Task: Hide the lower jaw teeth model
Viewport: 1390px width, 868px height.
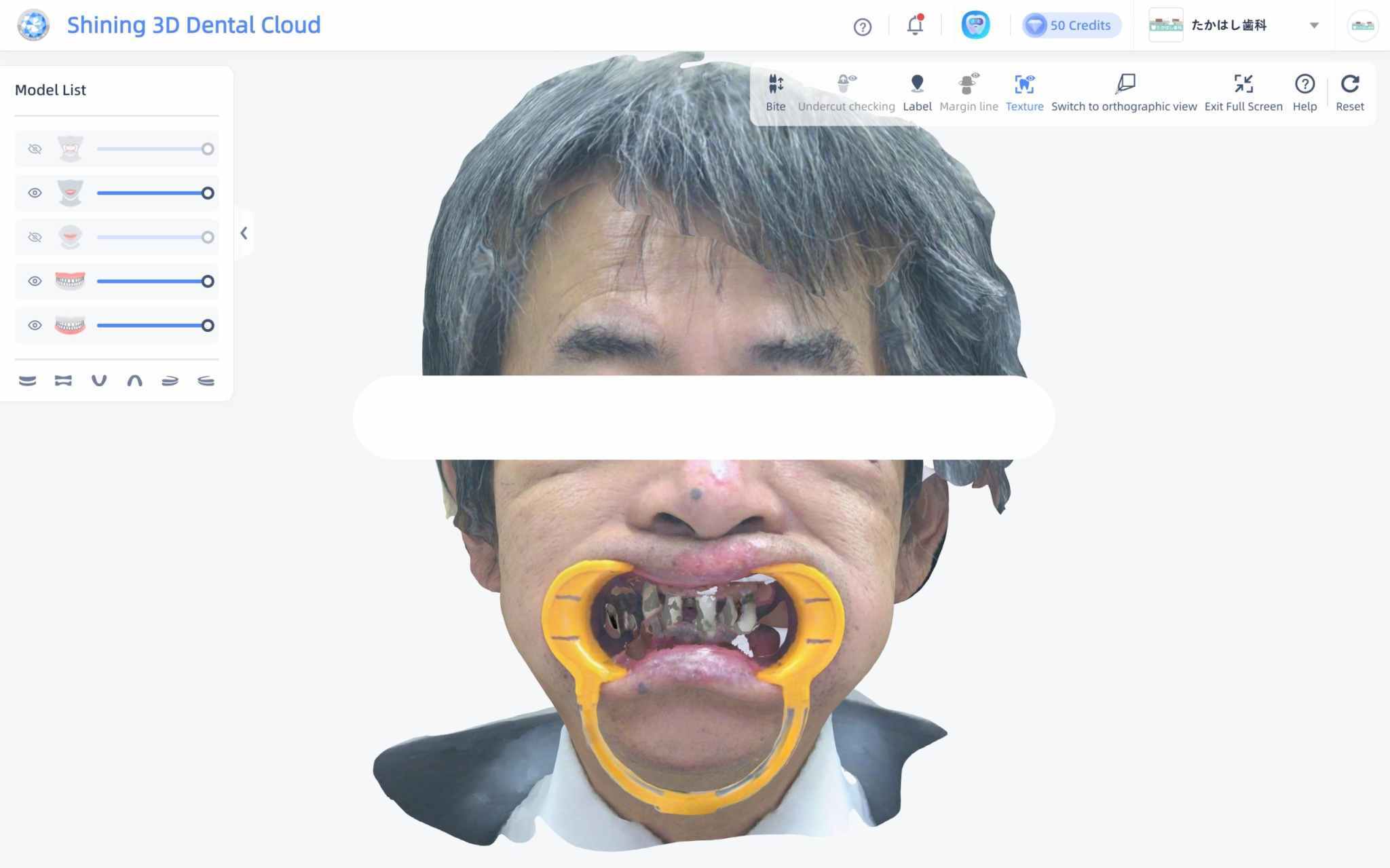Action: tap(35, 325)
